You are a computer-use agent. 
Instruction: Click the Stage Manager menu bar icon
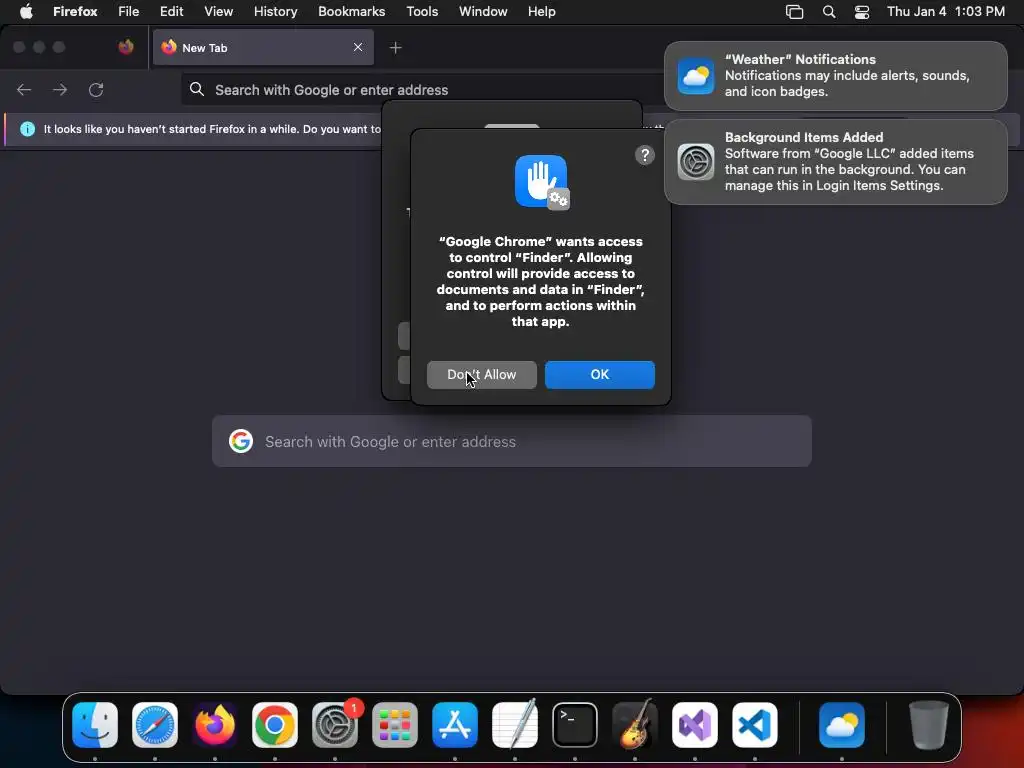[794, 11]
